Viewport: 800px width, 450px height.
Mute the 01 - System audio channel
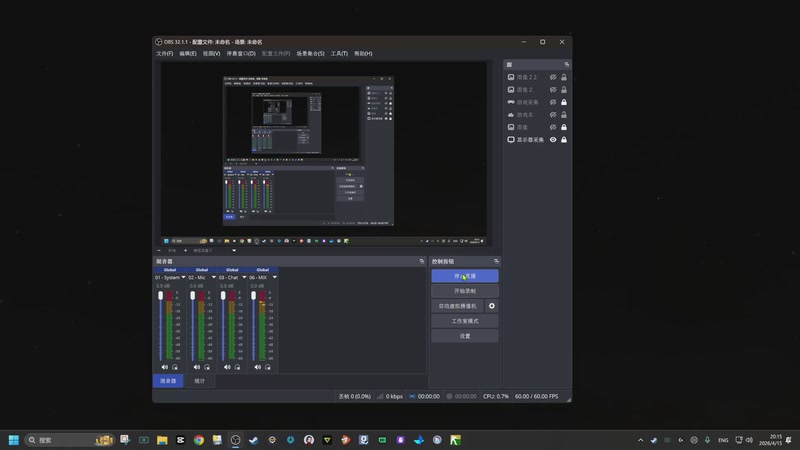[x=165, y=367]
